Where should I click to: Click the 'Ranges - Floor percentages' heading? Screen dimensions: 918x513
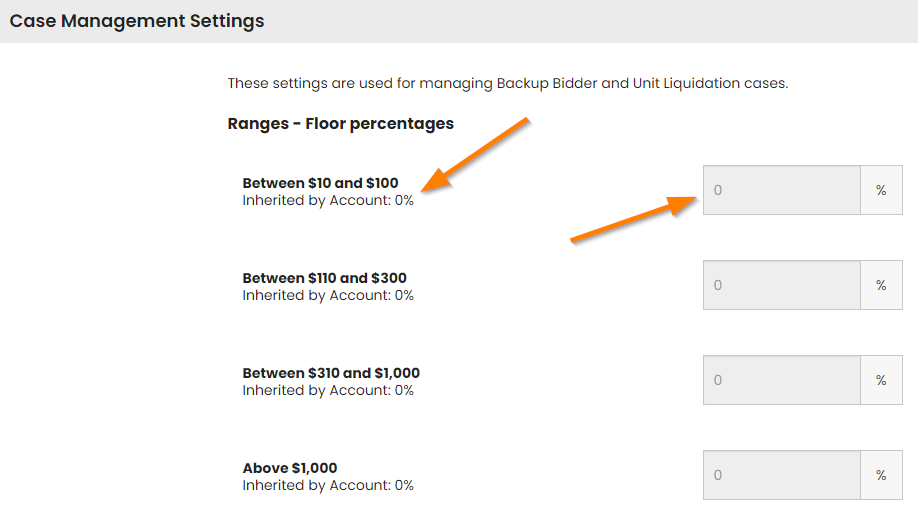(340, 124)
